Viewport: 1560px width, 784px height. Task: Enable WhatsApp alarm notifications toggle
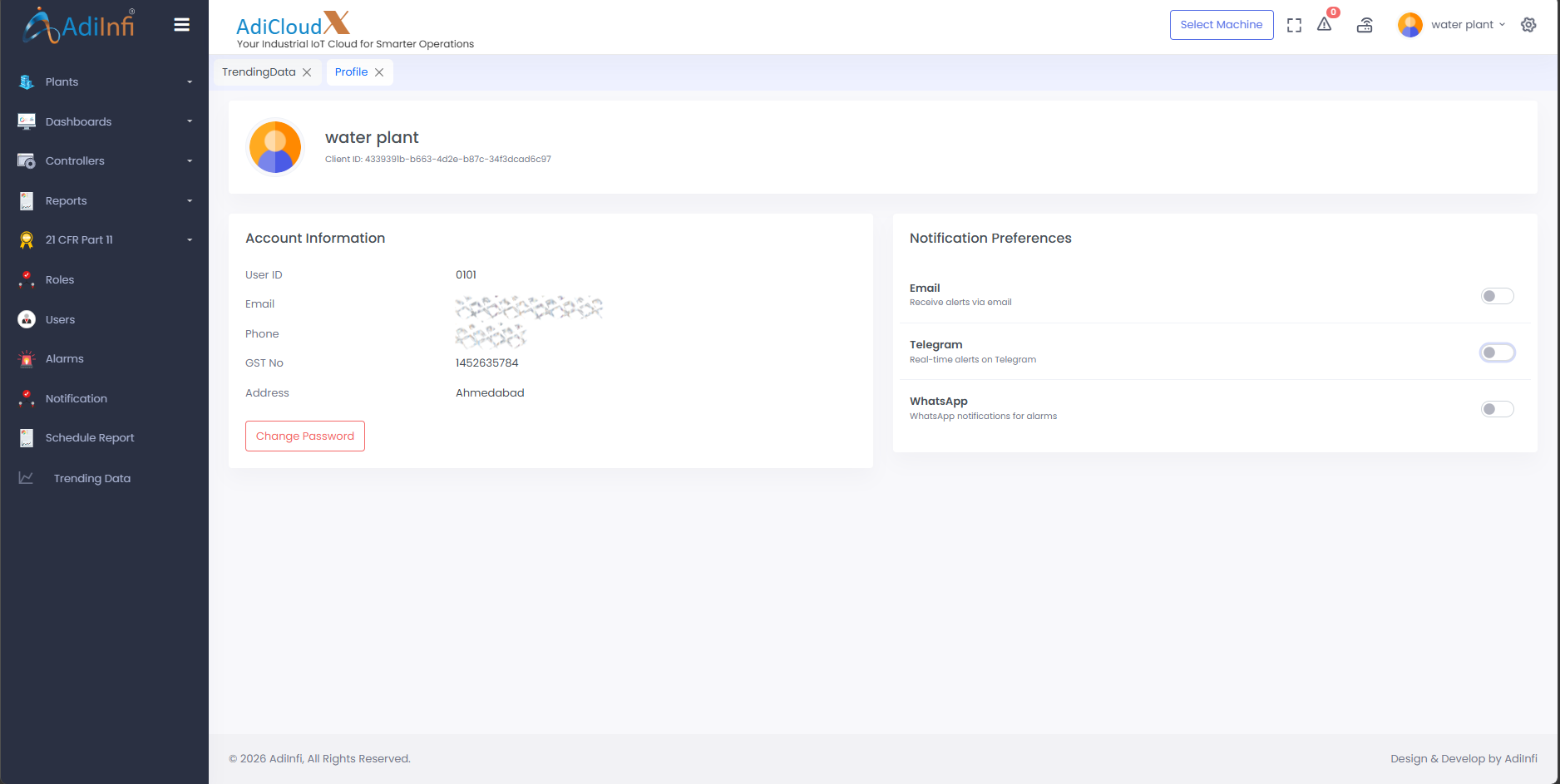click(1497, 409)
